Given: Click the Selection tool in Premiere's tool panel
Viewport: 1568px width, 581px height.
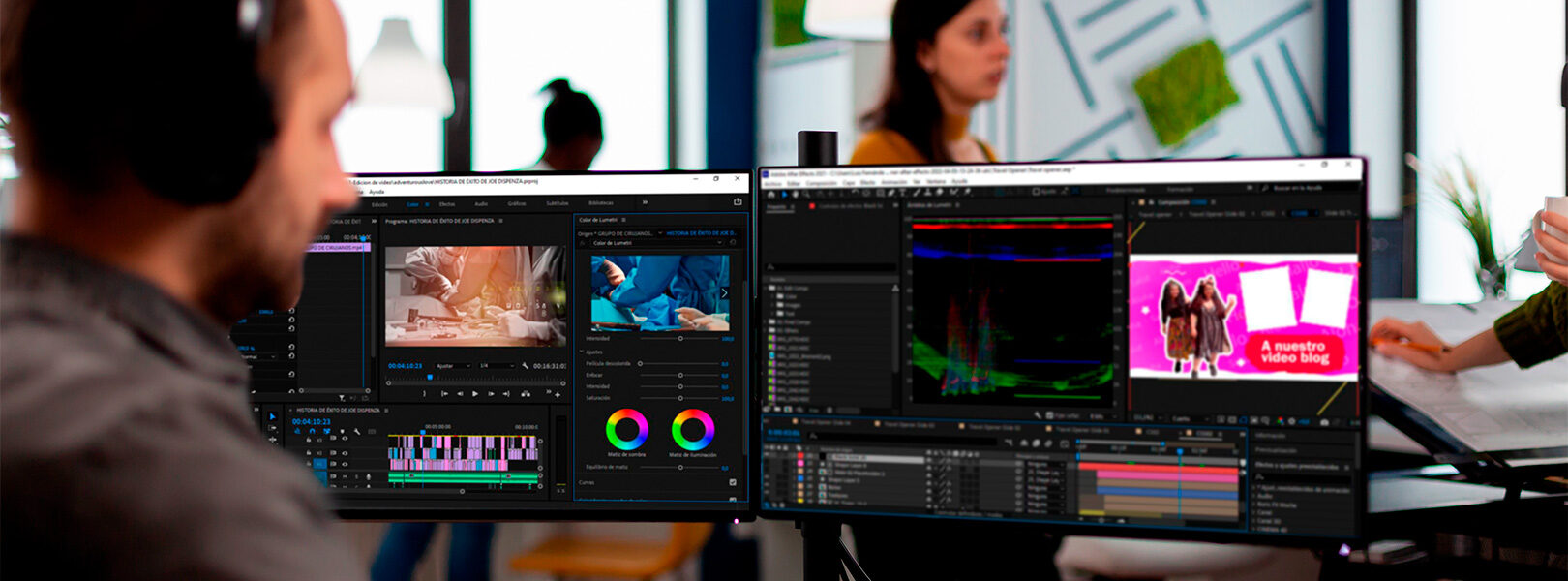Looking at the screenshot, I should pyautogui.click(x=272, y=416).
